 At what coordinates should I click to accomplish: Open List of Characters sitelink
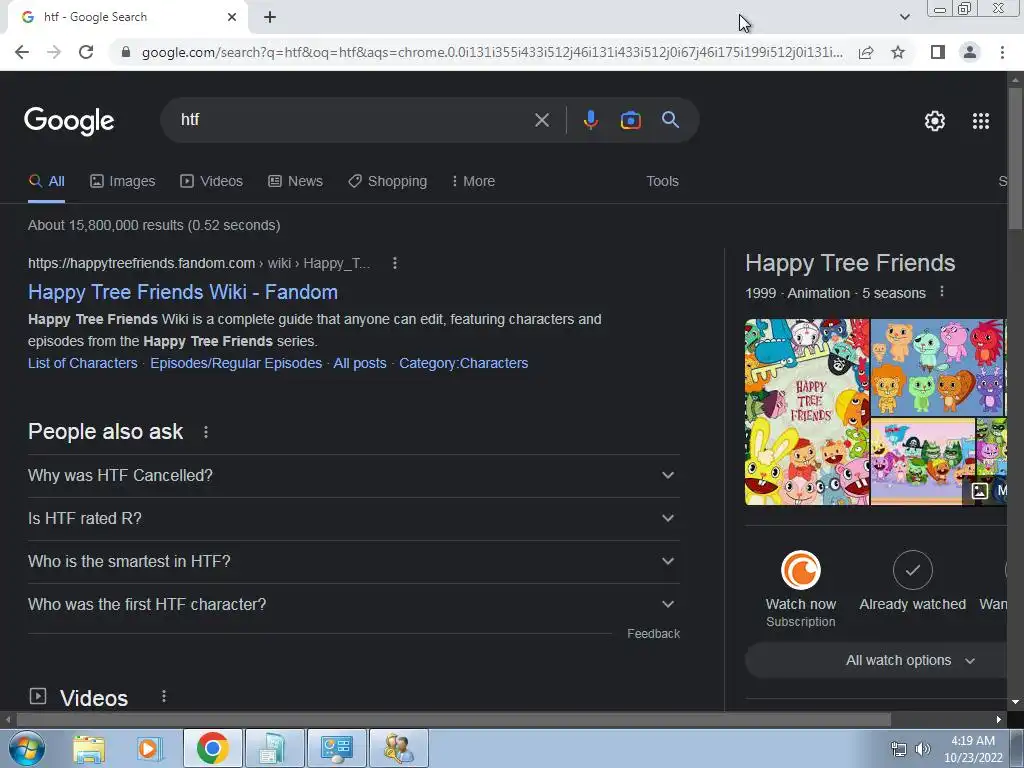83,363
